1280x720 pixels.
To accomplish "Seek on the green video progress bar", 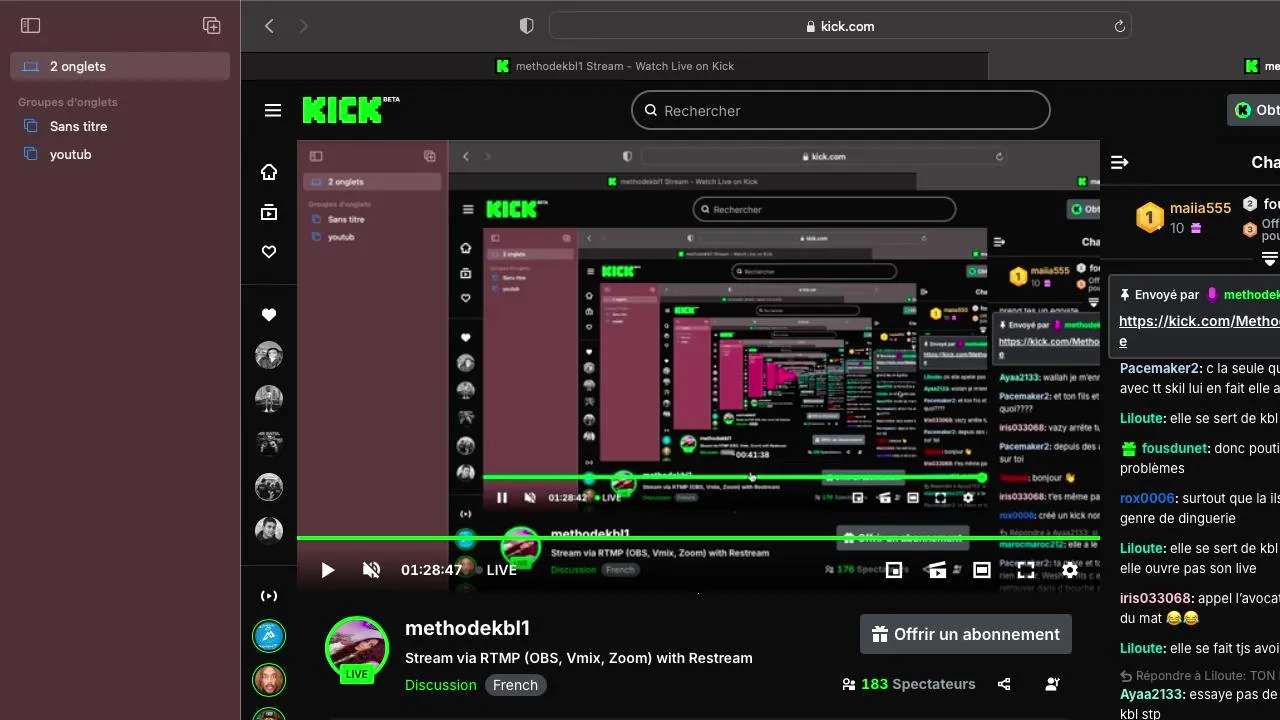I will pyautogui.click(x=698, y=538).
